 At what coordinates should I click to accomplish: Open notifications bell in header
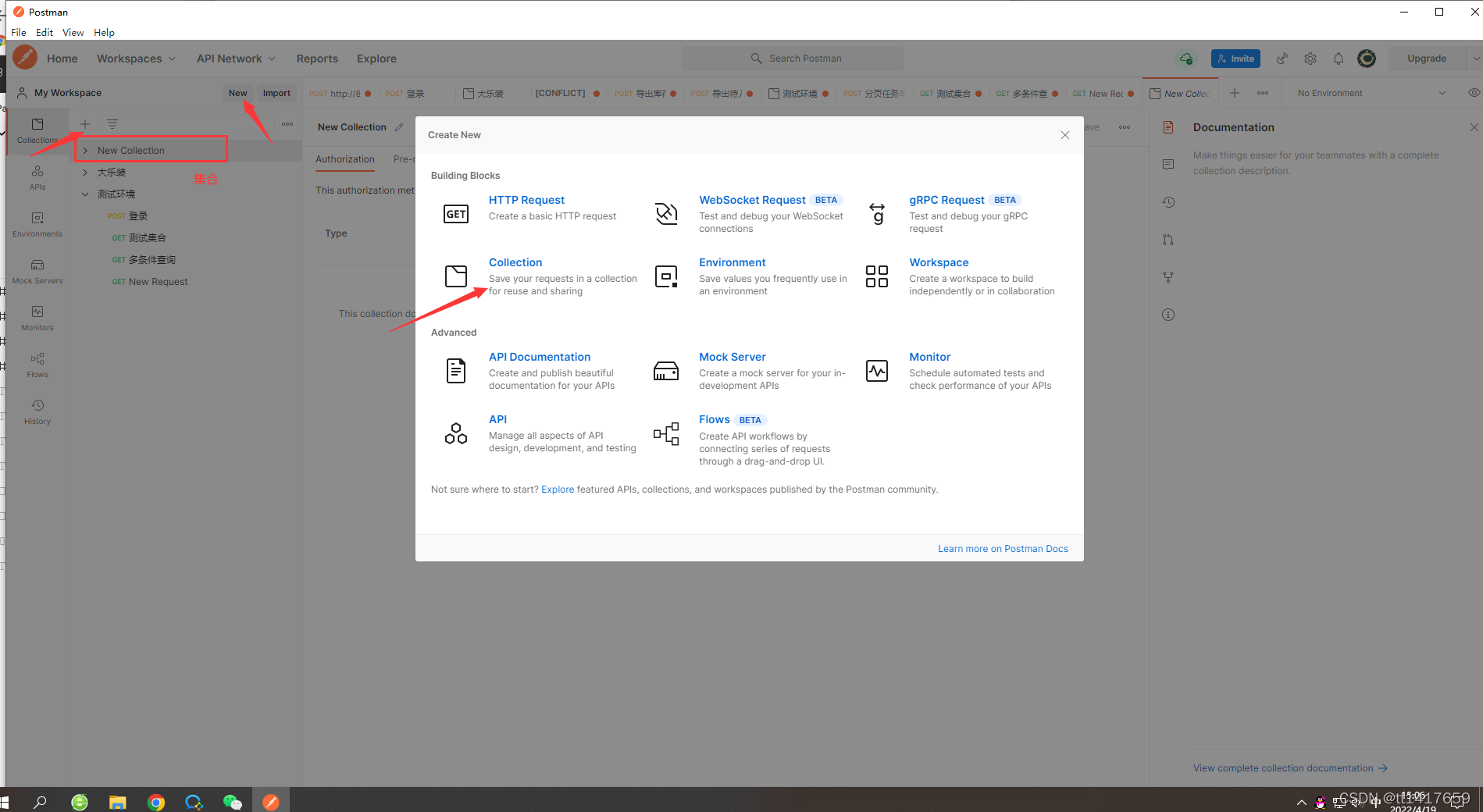coord(1339,59)
